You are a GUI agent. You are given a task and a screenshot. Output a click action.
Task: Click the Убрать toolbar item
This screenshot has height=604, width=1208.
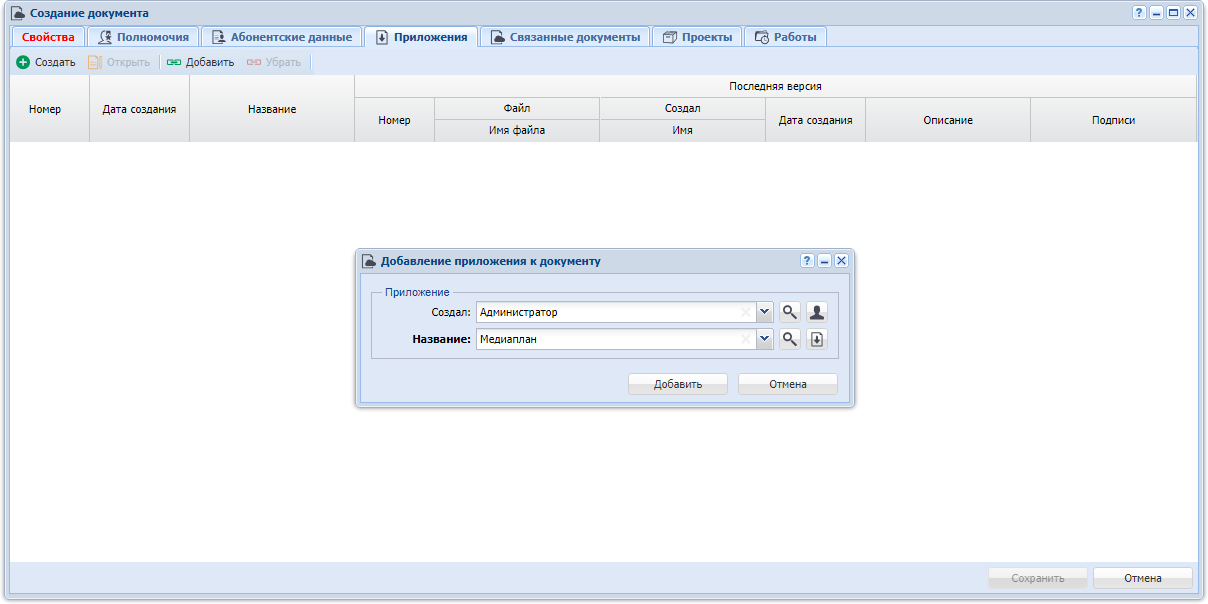click(273, 62)
